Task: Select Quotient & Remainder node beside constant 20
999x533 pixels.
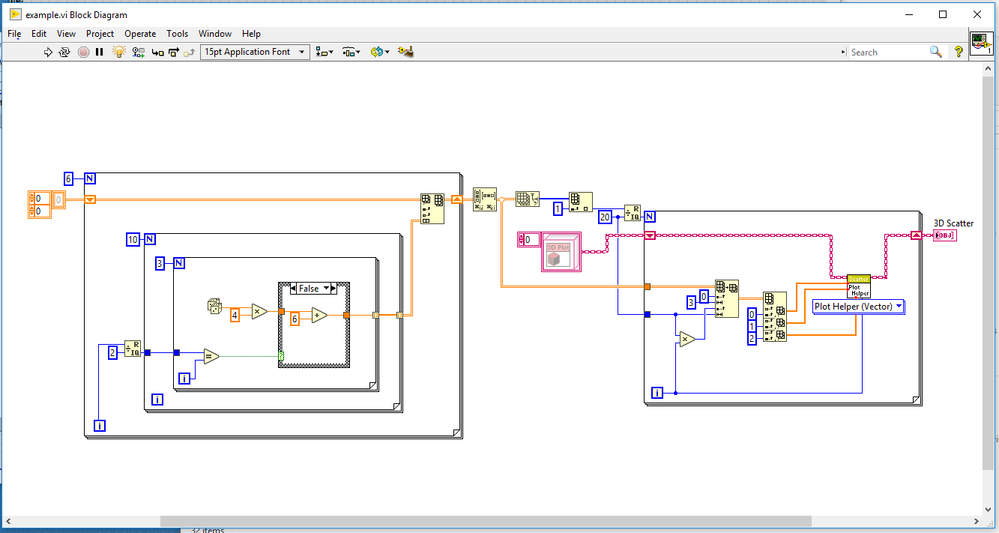Action: pos(632,213)
